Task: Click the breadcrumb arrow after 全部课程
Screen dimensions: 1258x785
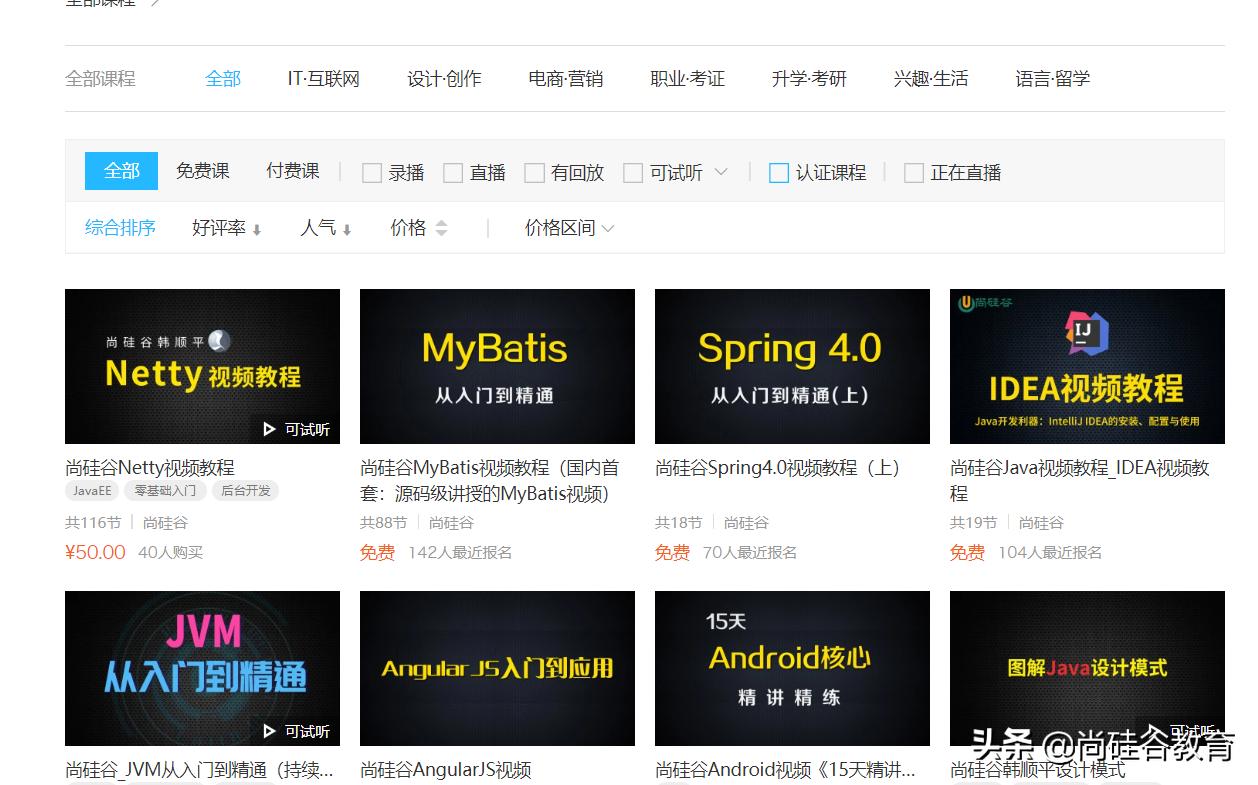Action: 155,3
